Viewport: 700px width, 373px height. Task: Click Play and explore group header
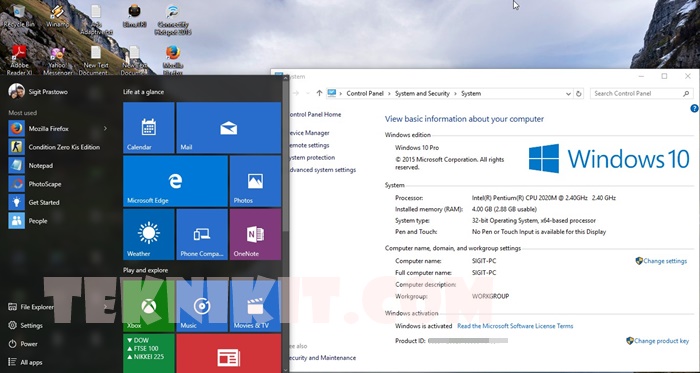point(146,270)
